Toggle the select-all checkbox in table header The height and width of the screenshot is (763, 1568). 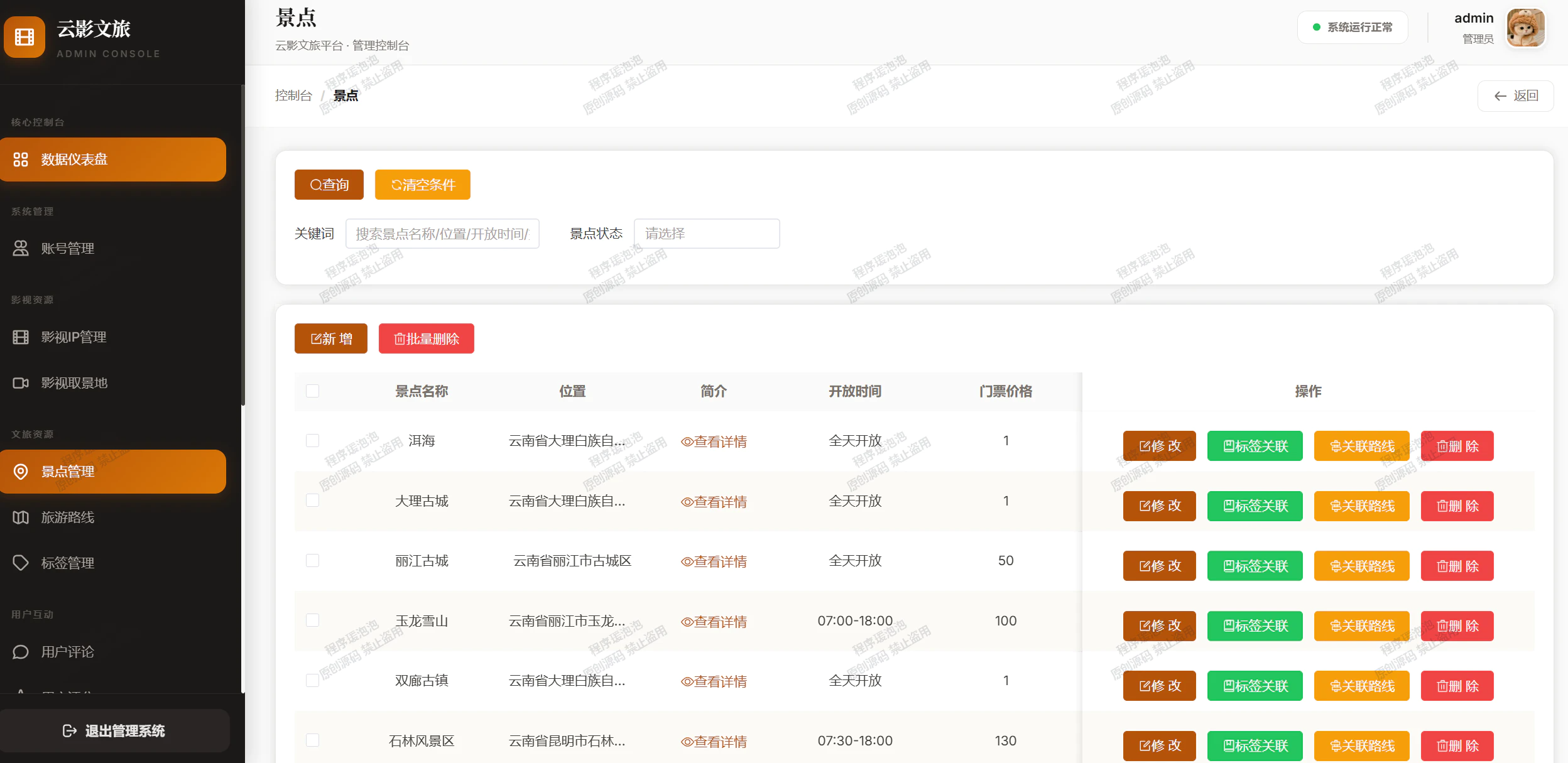(x=312, y=391)
